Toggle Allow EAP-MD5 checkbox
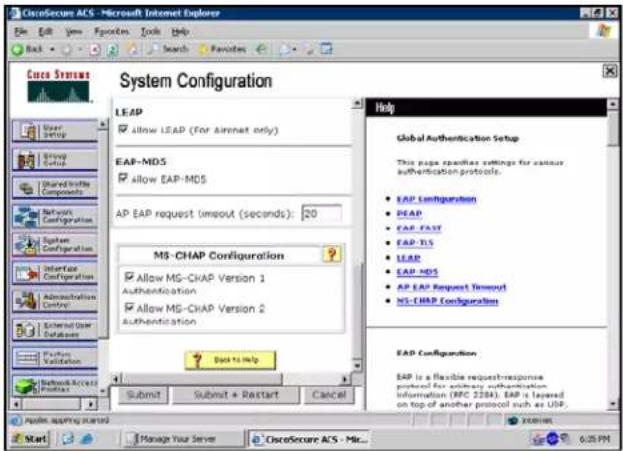623x451 pixels. coord(123,178)
